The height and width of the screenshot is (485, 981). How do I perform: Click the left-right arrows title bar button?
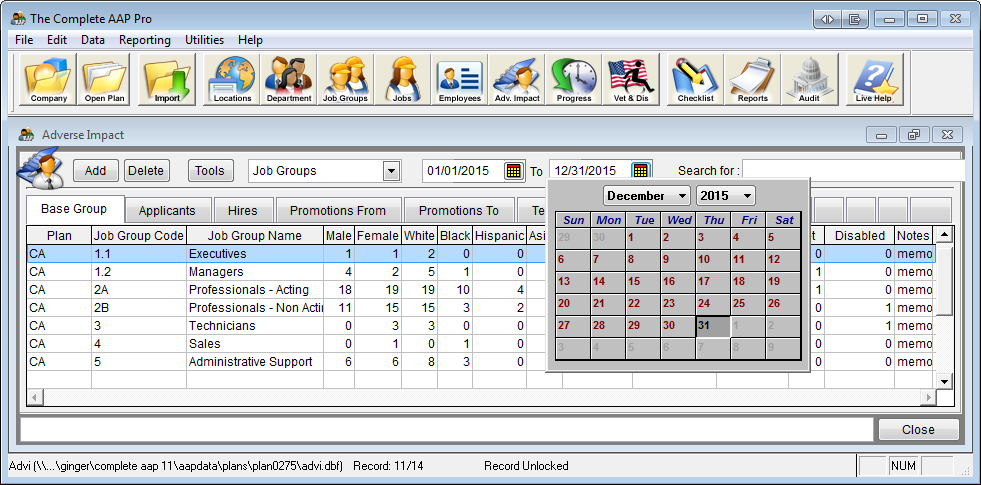[x=828, y=19]
